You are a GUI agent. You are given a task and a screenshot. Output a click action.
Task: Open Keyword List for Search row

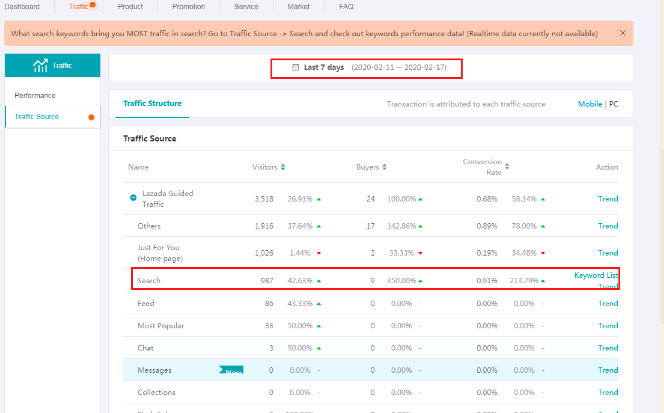(x=596, y=275)
